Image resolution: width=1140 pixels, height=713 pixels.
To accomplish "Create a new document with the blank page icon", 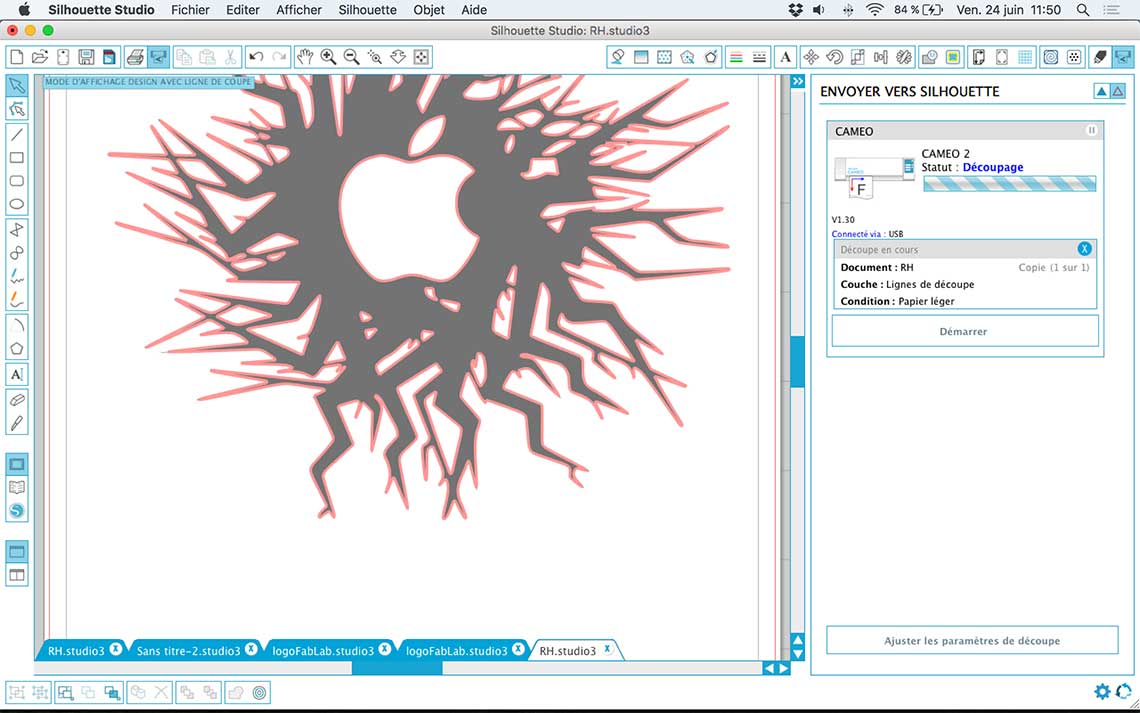I will point(17,57).
